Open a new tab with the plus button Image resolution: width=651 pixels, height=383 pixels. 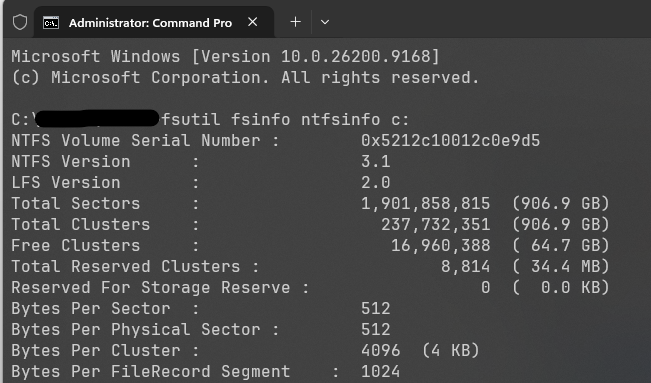coord(295,22)
